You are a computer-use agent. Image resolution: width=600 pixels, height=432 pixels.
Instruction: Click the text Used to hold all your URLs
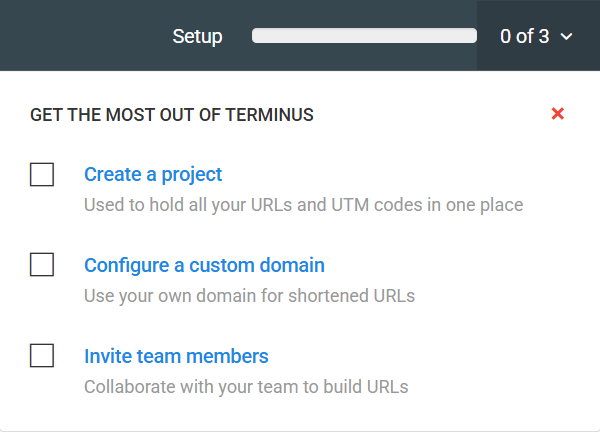(x=189, y=205)
